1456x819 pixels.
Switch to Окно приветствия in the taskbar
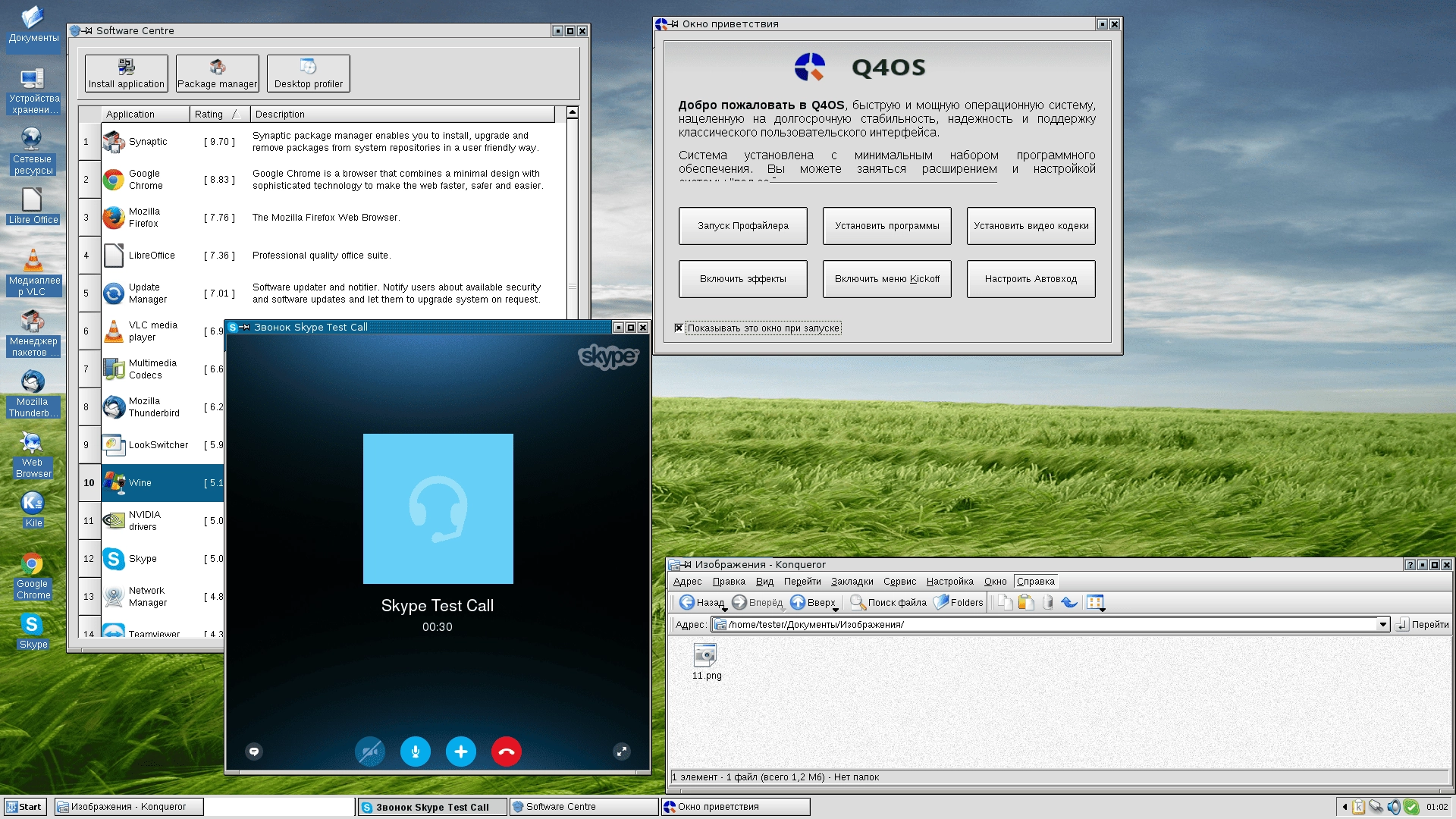click(736, 807)
